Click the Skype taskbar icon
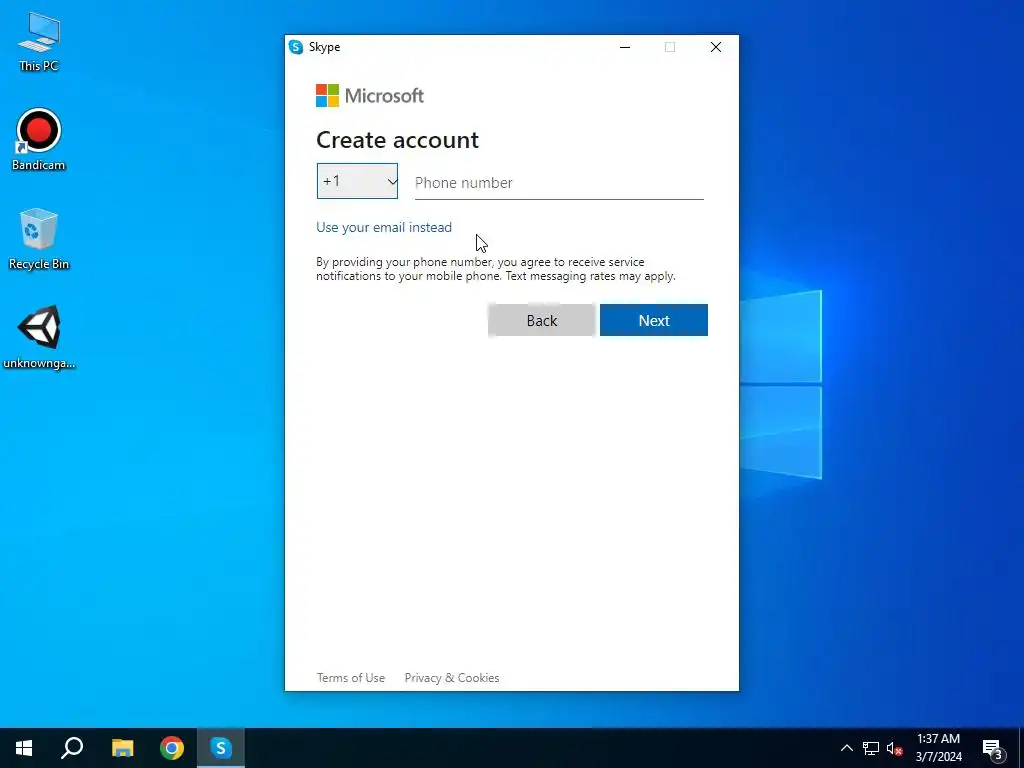This screenshot has width=1024, height=768. pyautogui.click(x=221, y=748)
